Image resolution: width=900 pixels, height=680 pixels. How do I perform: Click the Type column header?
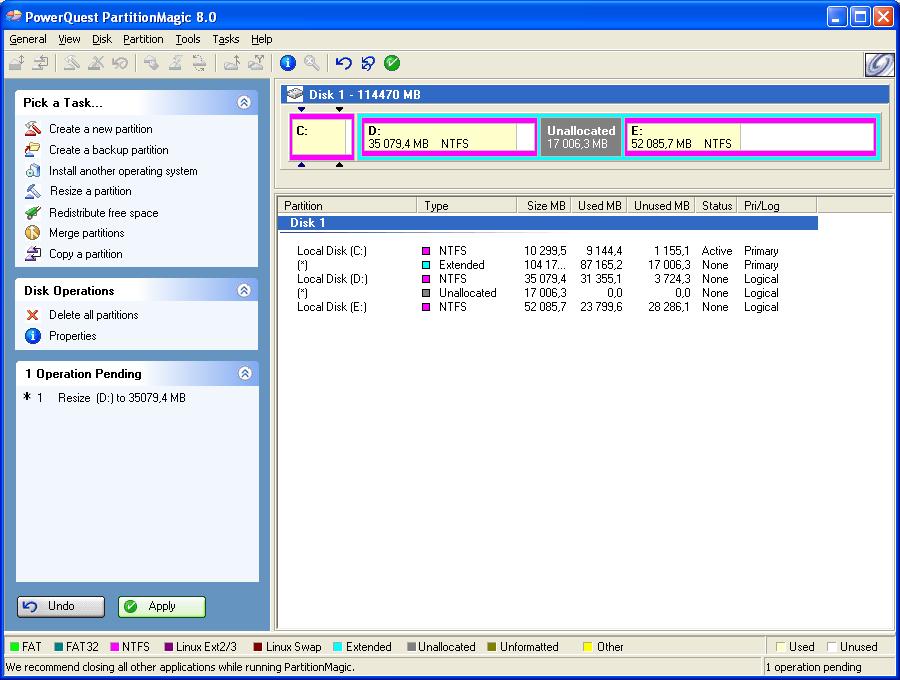pos(467,205)
